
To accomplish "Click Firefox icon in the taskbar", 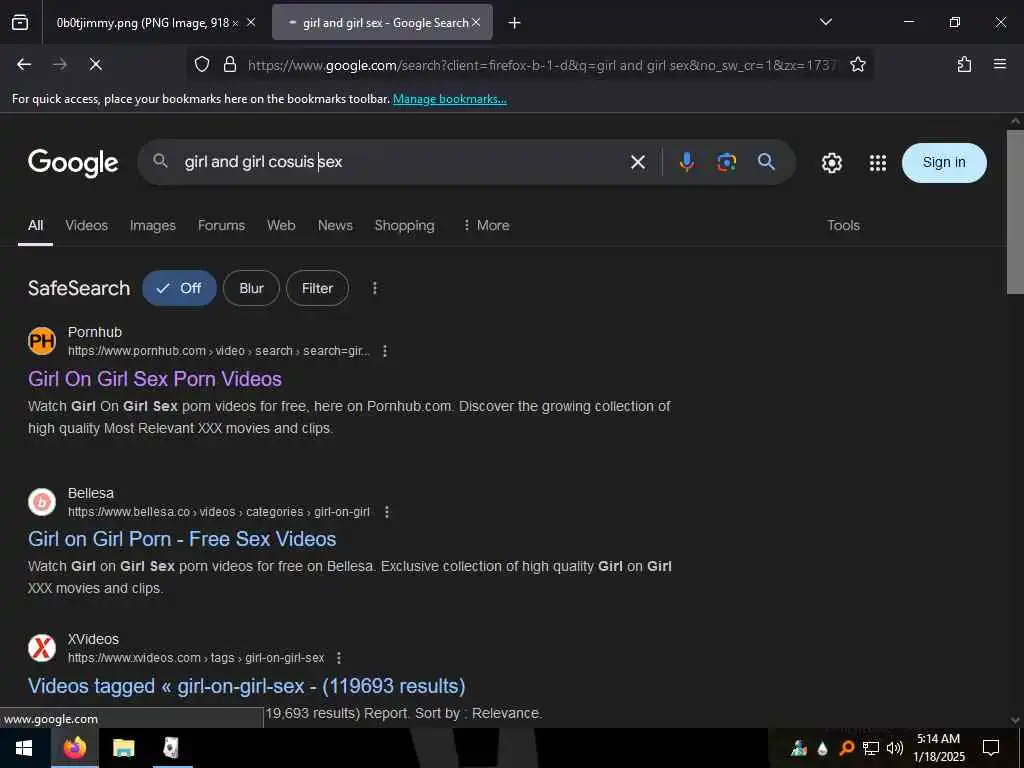I will [74, 748].
